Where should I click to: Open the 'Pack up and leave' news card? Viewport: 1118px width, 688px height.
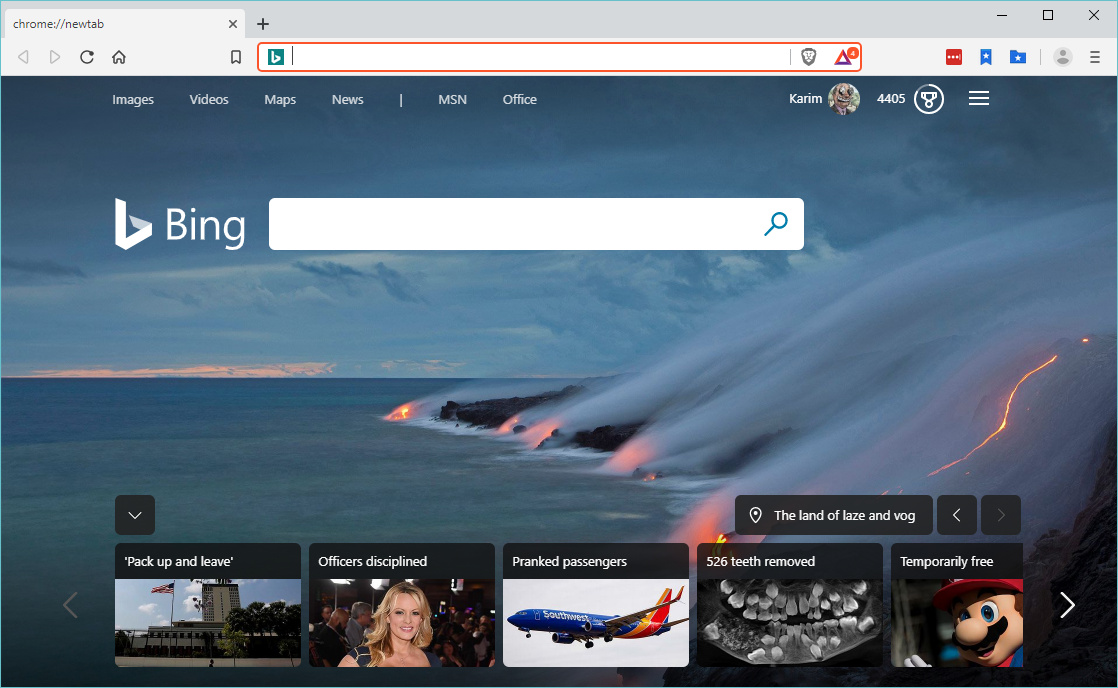(x=207, y=605)
